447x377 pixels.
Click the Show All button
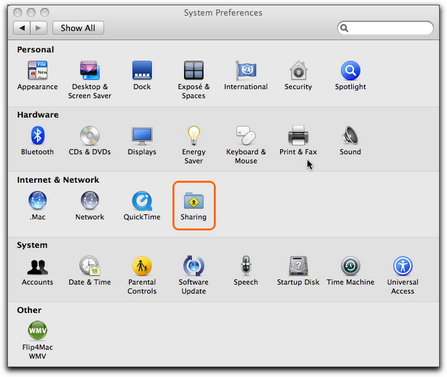point(78,28)
